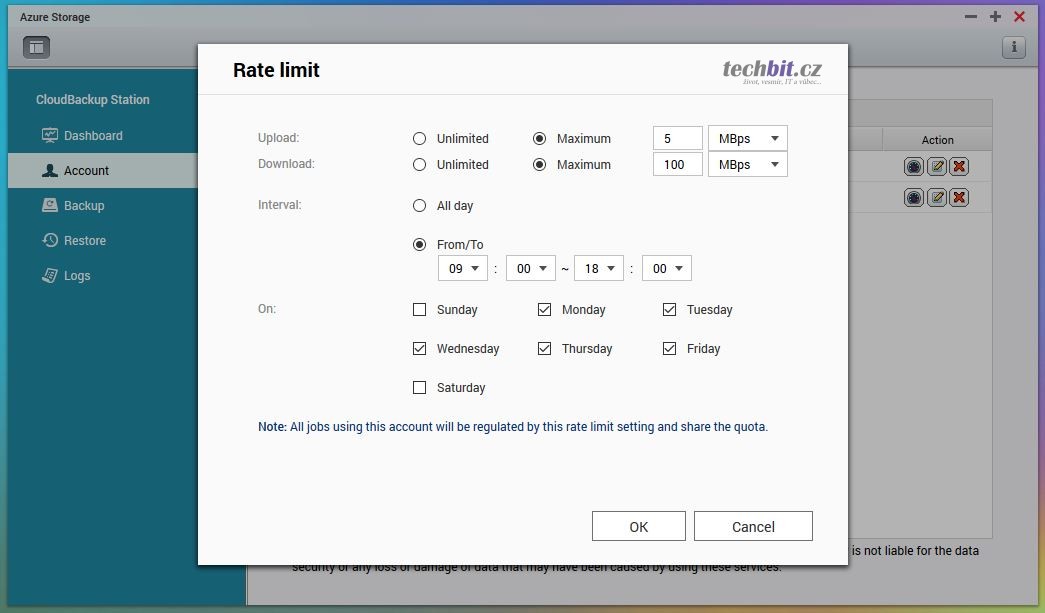Open Dashboard in the sidebar

click(92, 136)
